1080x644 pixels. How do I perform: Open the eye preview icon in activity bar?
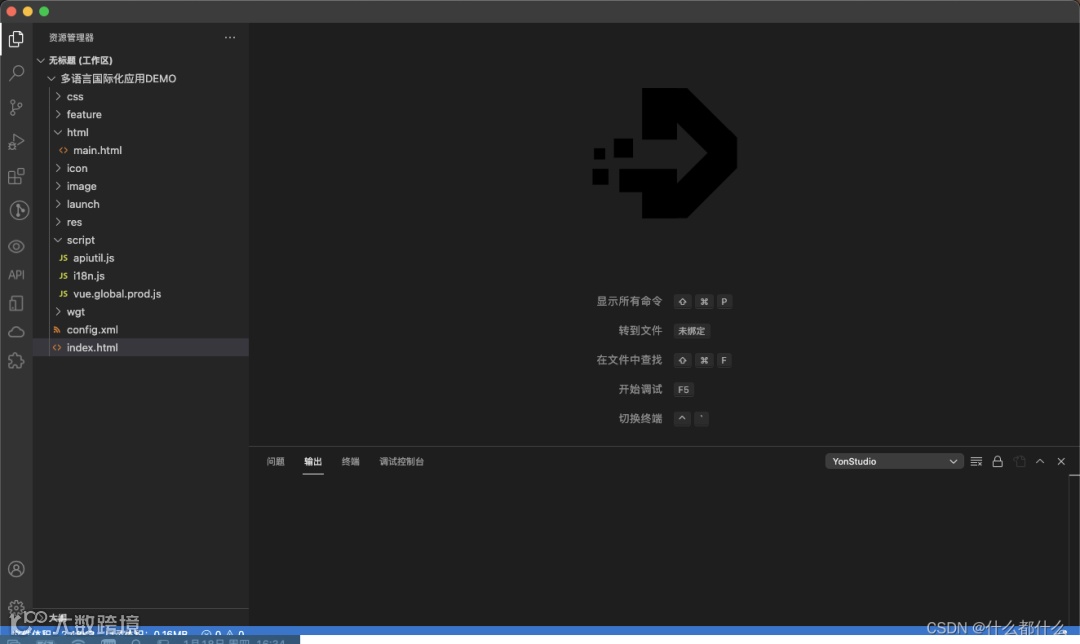pyautogui.click(x=16, y=246)
